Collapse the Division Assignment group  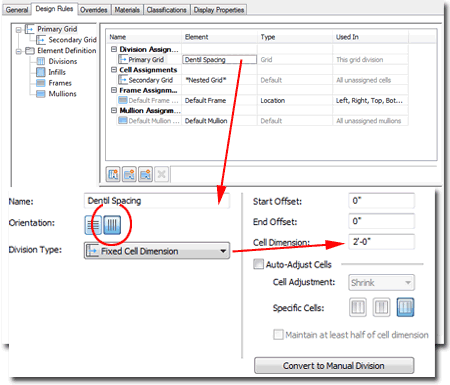tap(114, 49)
